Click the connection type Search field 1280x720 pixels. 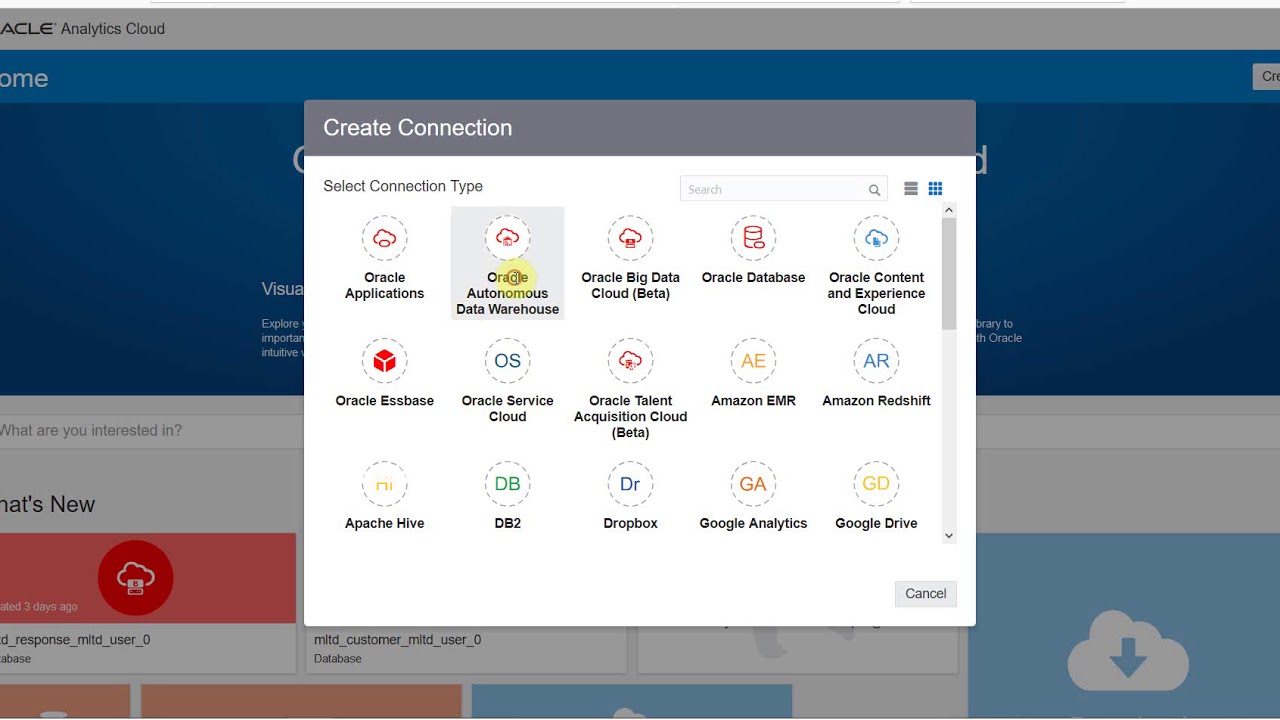pos(784,189)
